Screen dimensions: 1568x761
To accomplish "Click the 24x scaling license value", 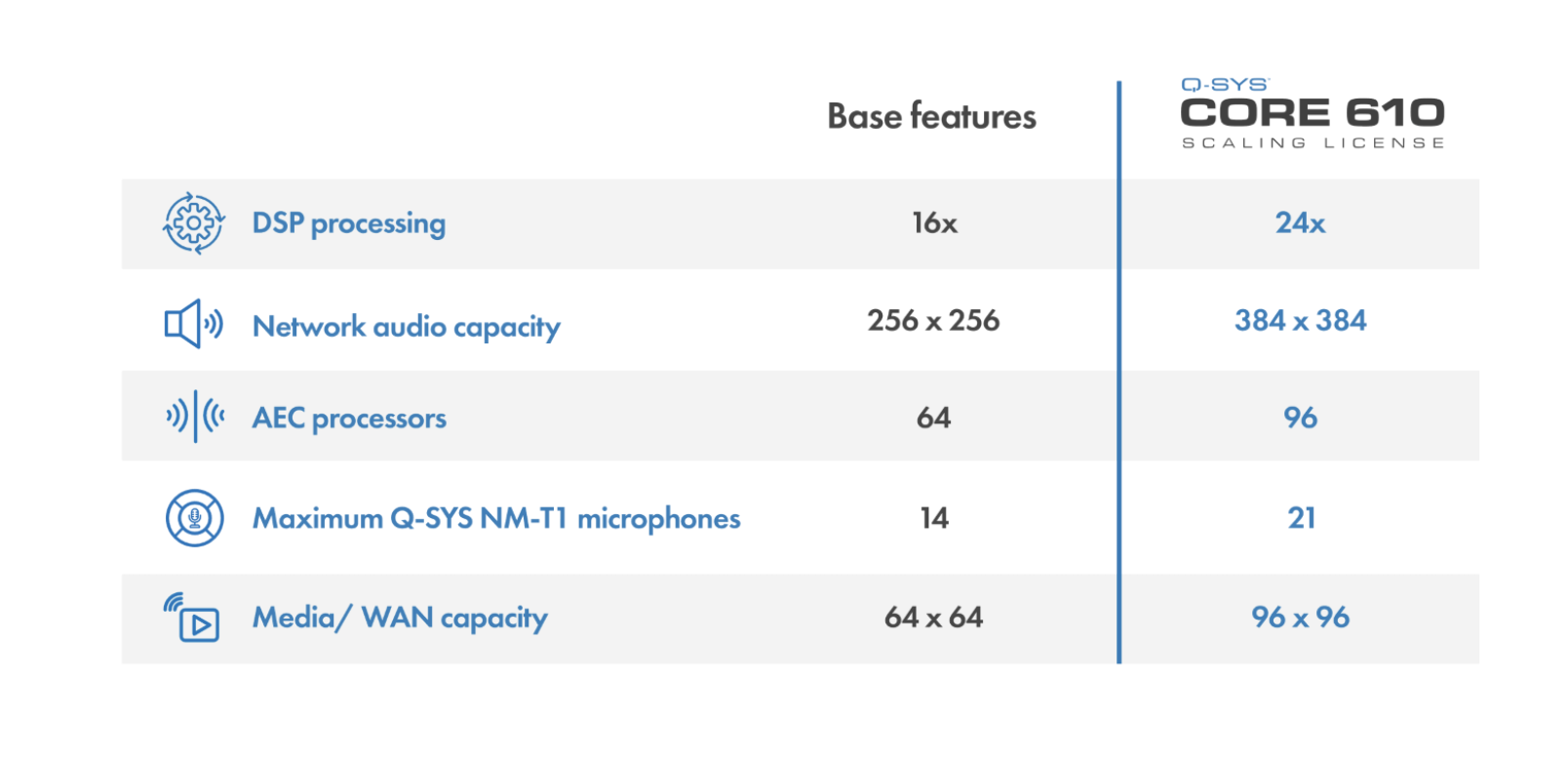I will pos(1301,223).
